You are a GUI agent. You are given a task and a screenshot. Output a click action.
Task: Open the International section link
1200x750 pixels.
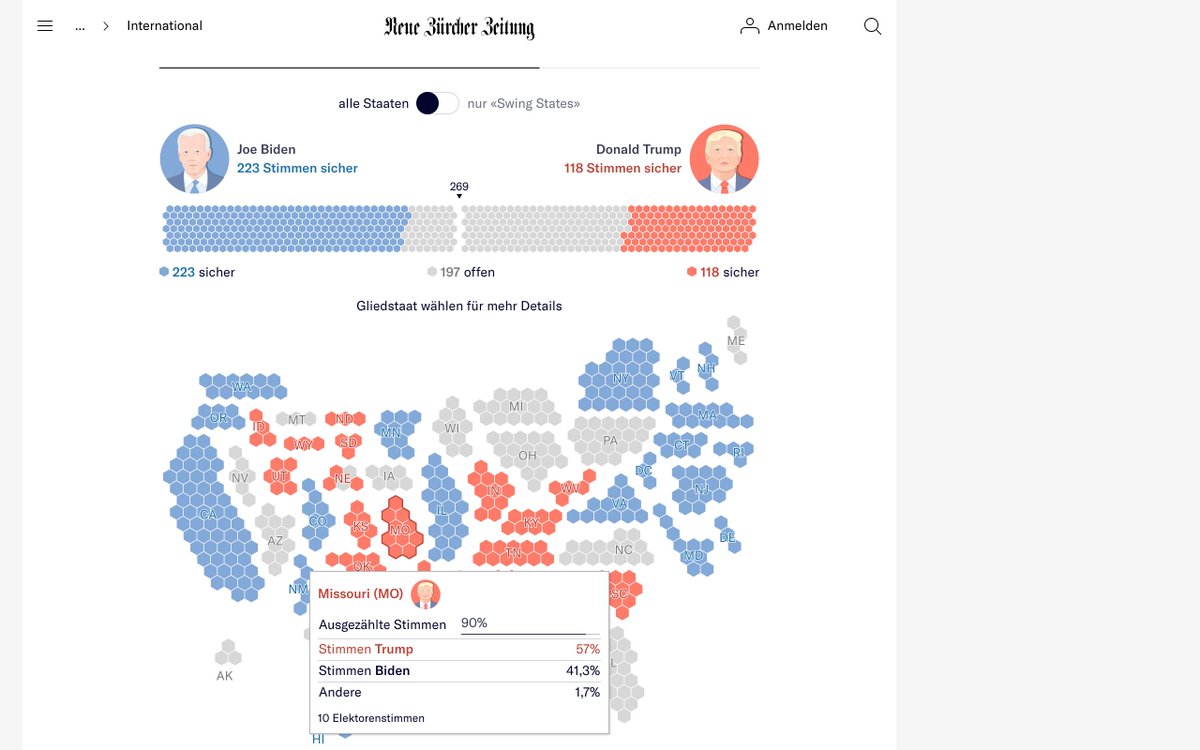click(x=164, y=26)
